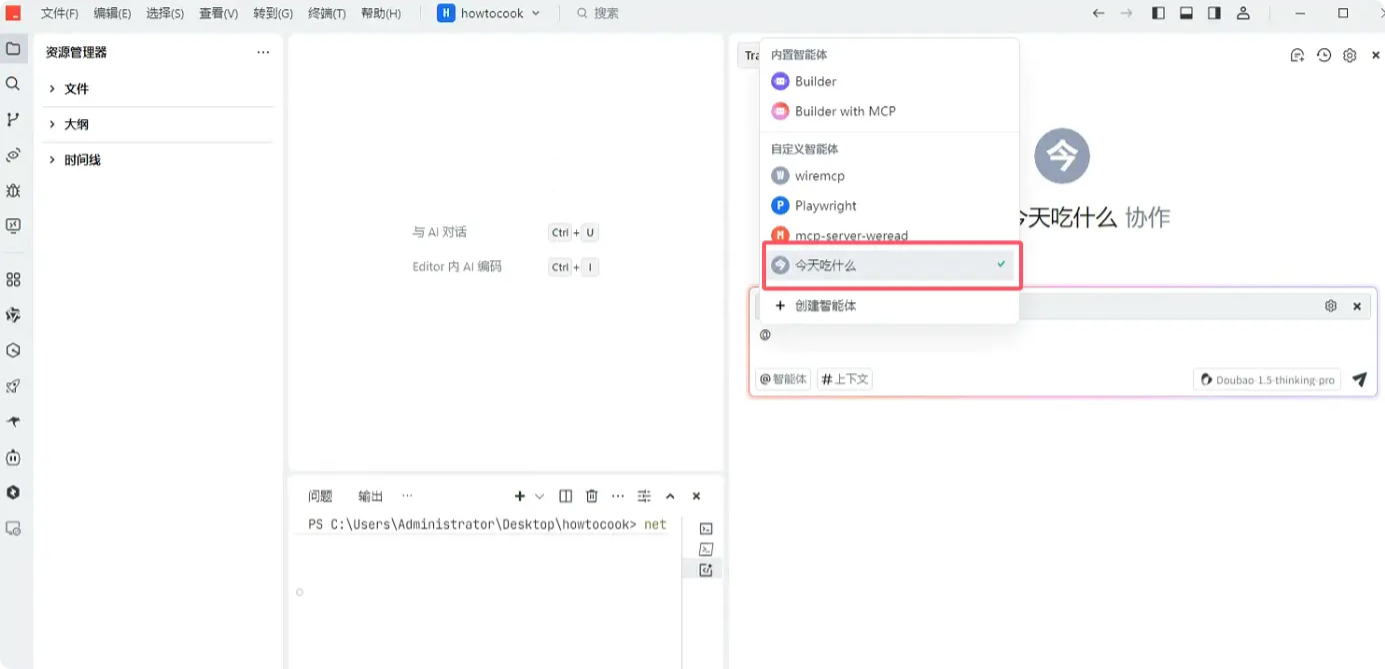Screen dimensions: 1385x669
Task: Open the 文件(F) menu
Action: 59,13
